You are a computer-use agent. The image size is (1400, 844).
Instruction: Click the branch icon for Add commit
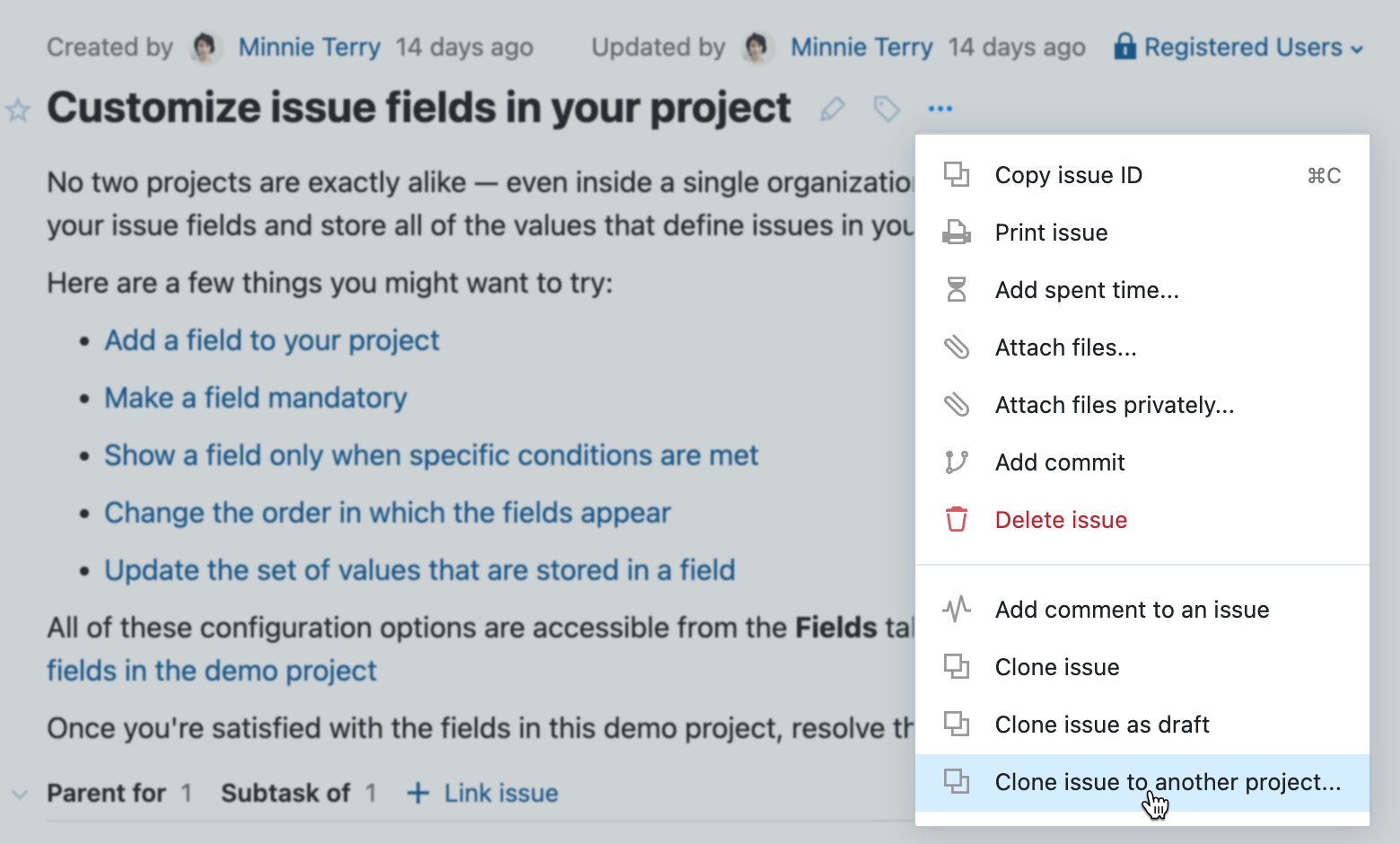click(956, 462)
